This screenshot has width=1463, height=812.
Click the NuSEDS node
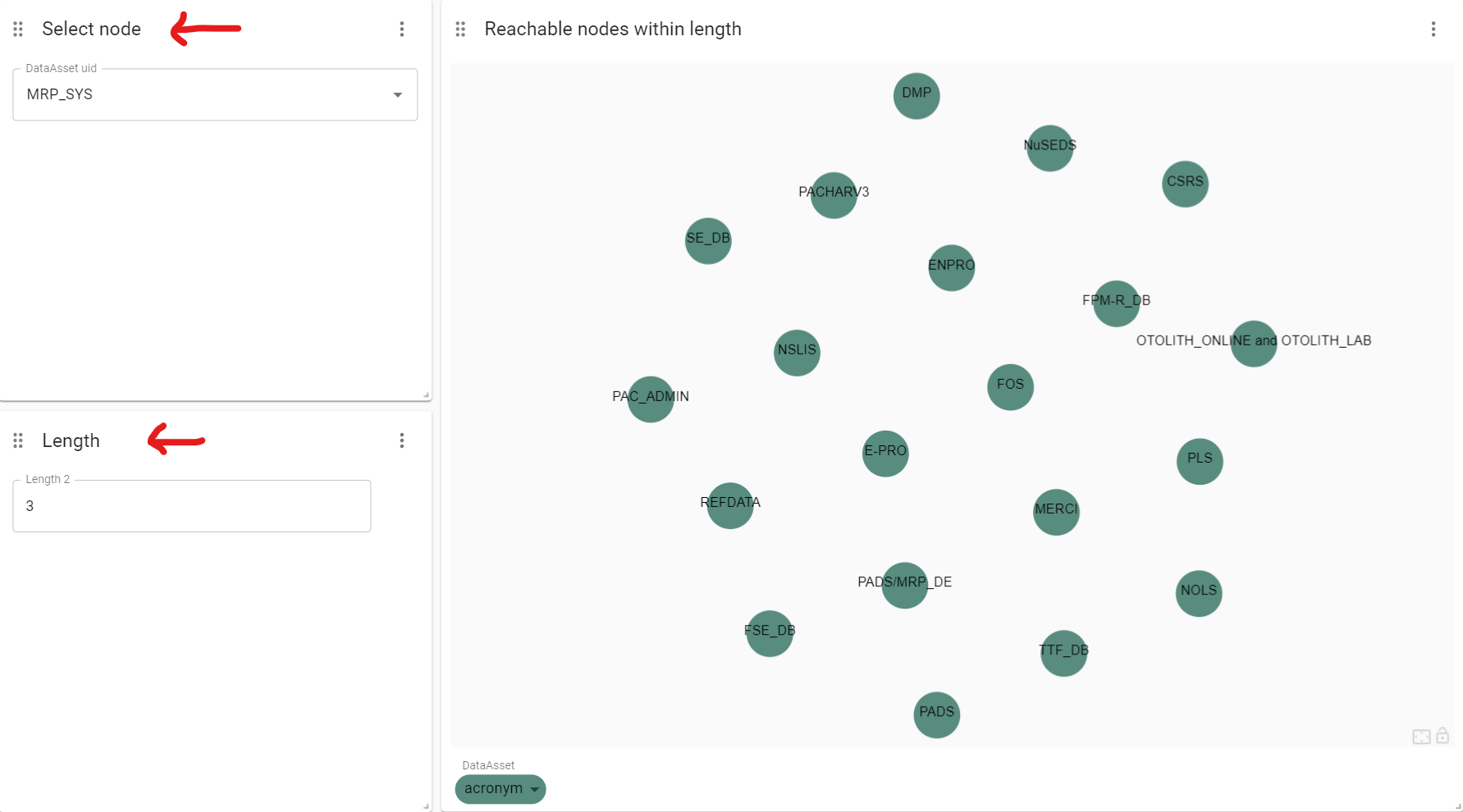(1049, 148)
